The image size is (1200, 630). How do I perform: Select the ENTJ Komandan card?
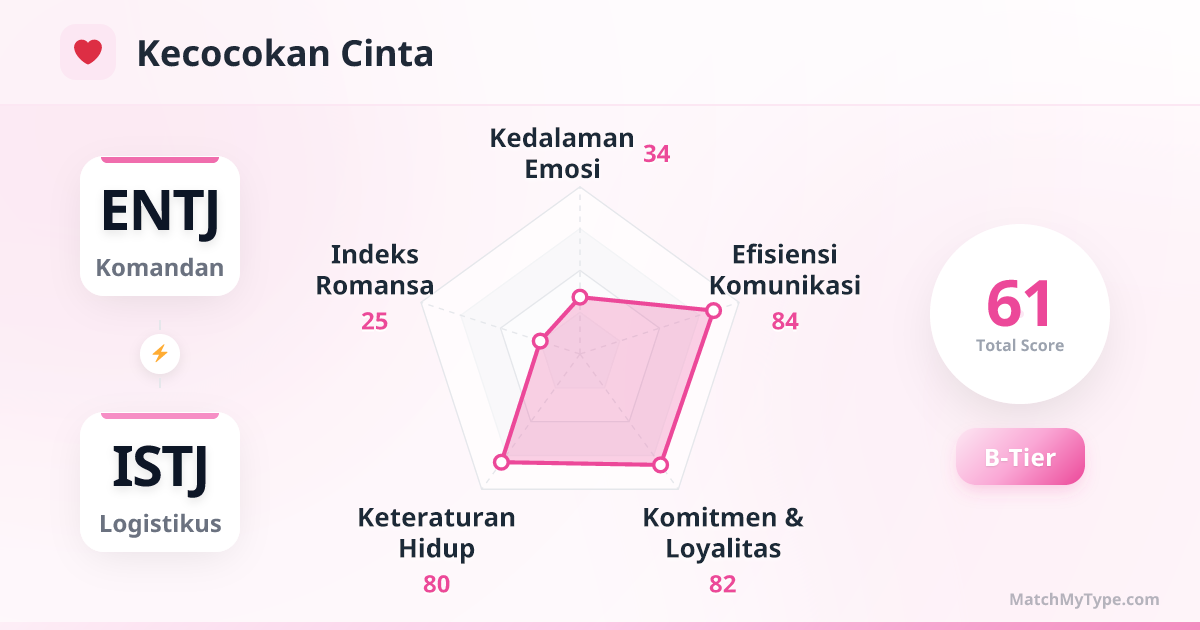160,227
